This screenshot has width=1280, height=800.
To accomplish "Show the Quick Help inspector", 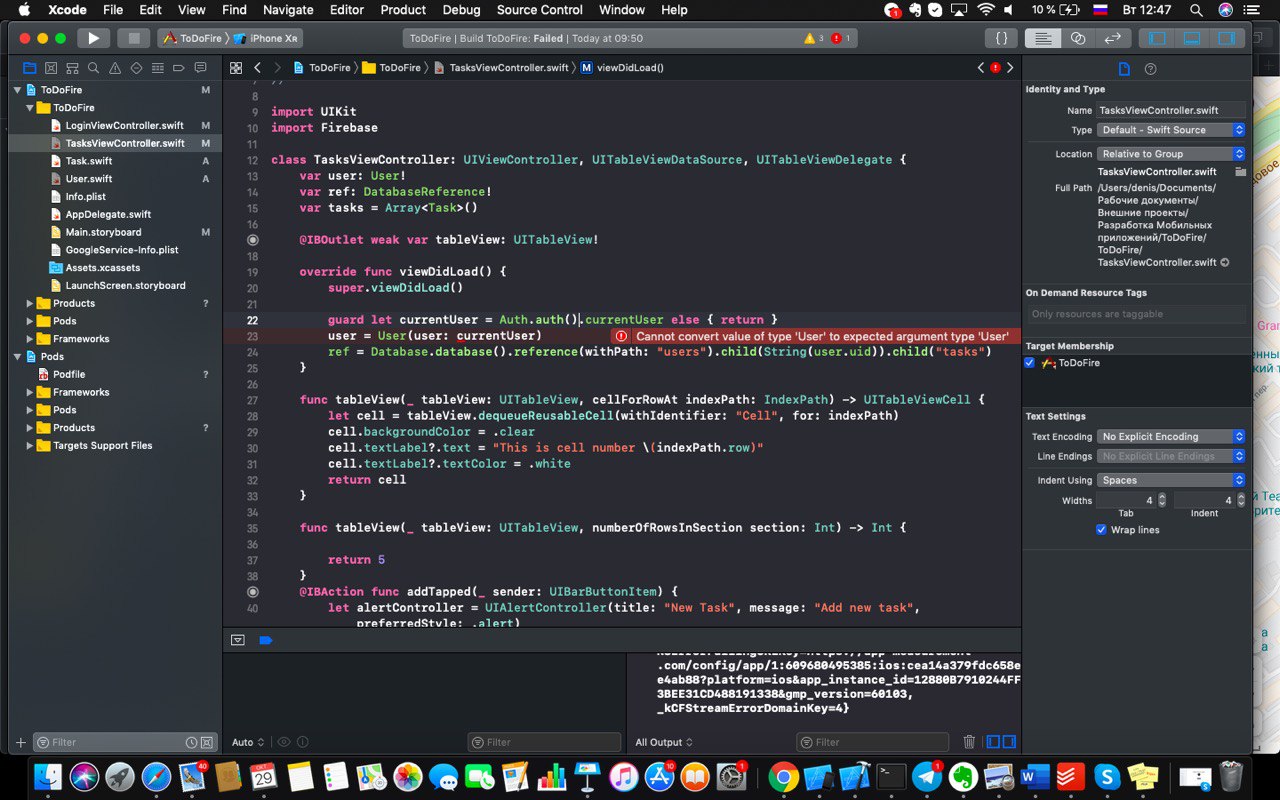I will pos(1150,69).
